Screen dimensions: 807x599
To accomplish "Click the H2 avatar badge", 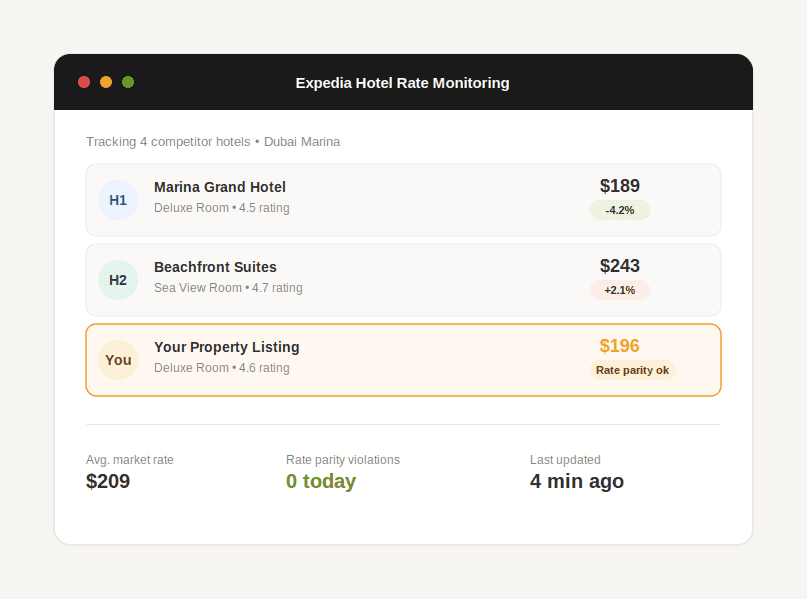I will tap(118, 280).
